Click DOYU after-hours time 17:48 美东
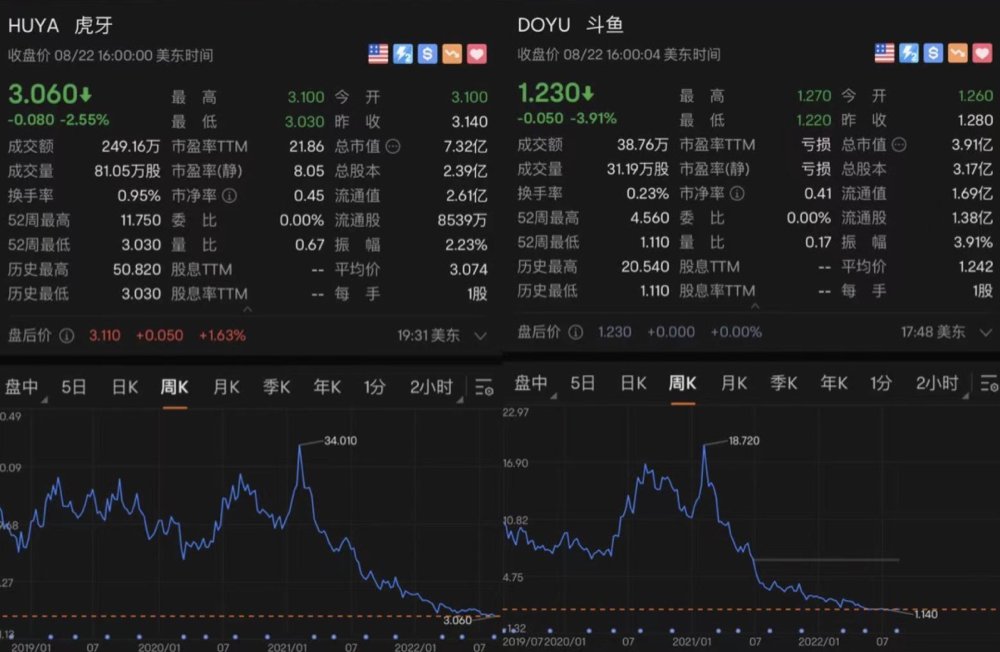Viewport: 1000px width, 652px height. [933, 332]
